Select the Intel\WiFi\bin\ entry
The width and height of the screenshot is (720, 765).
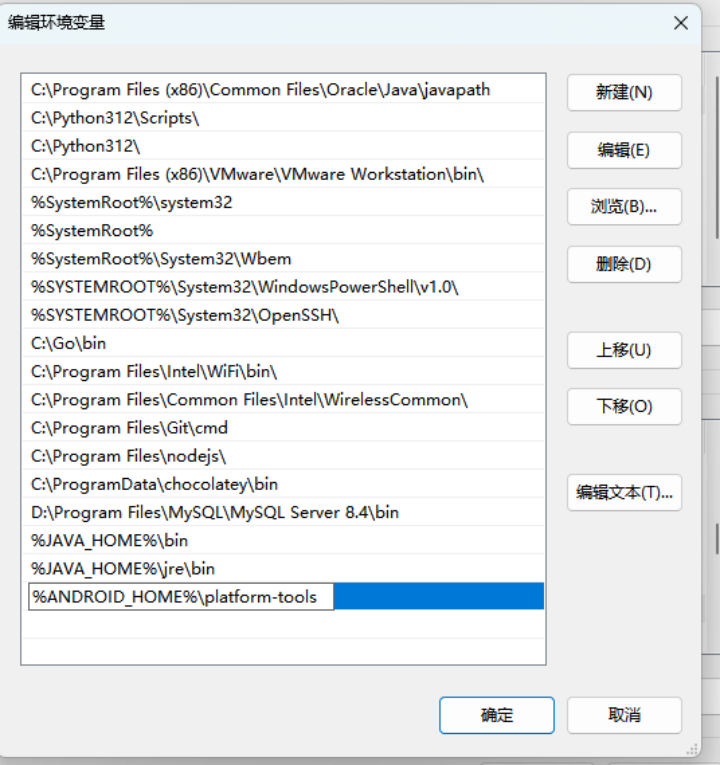coord(283,371)
